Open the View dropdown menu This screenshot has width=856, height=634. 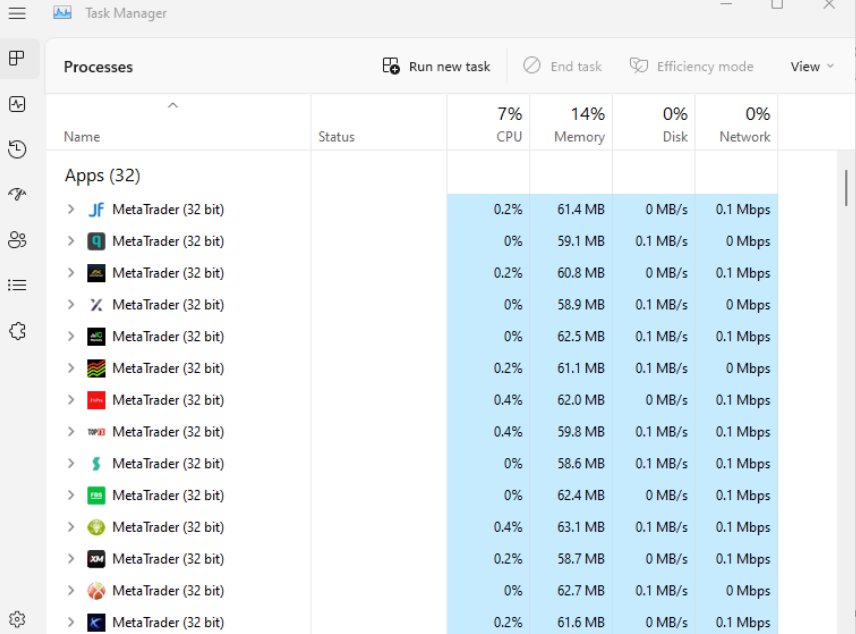[x=812, y=67]
